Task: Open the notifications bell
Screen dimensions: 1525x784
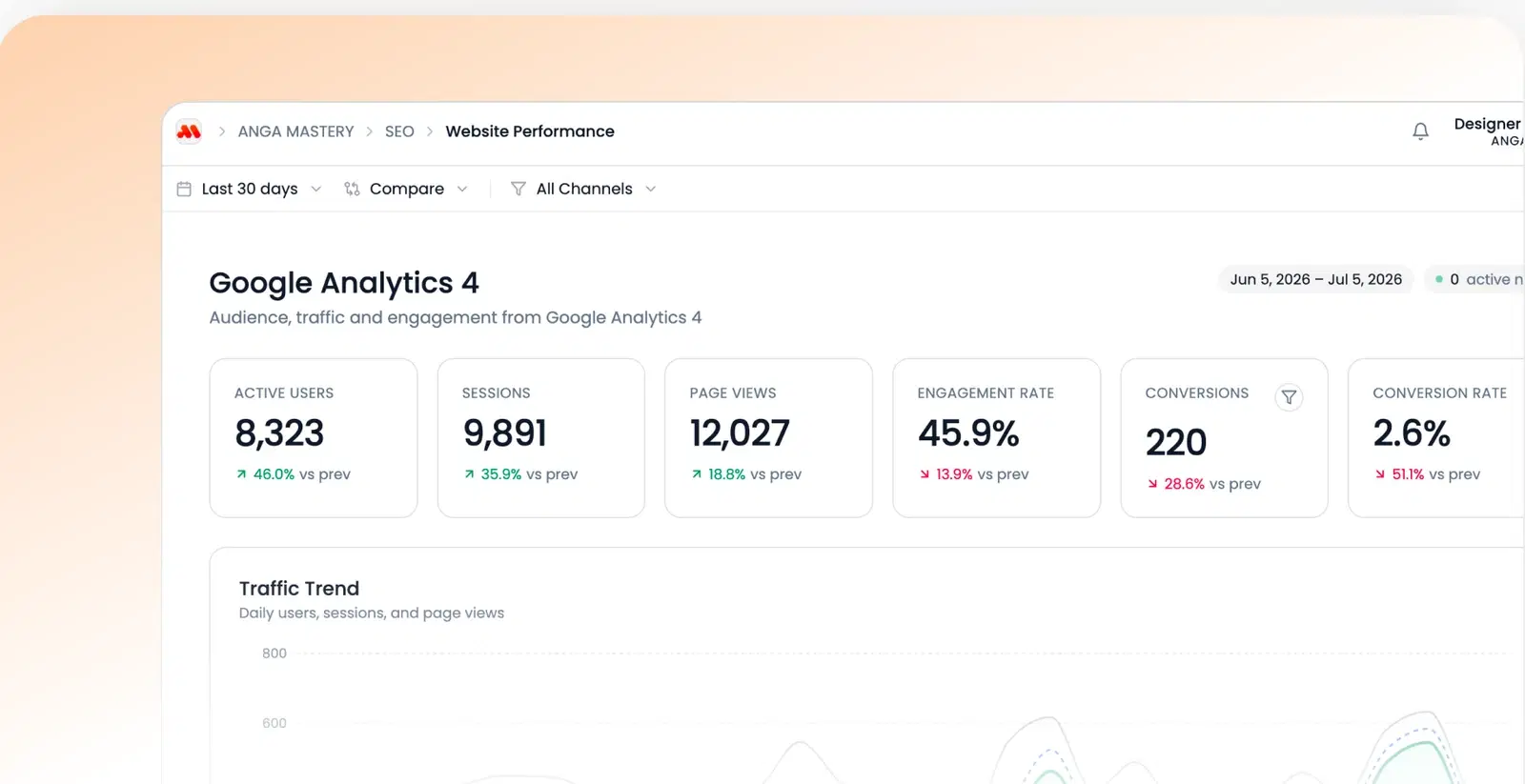Action: pyautogui.click(x=1420, y=131)
